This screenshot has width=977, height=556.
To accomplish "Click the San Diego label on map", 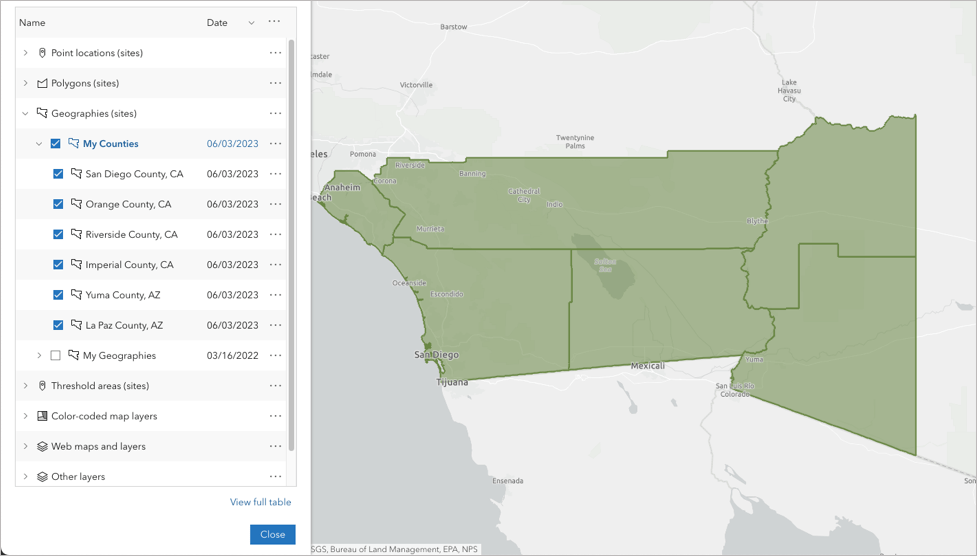I will click(x=436, y=355).
